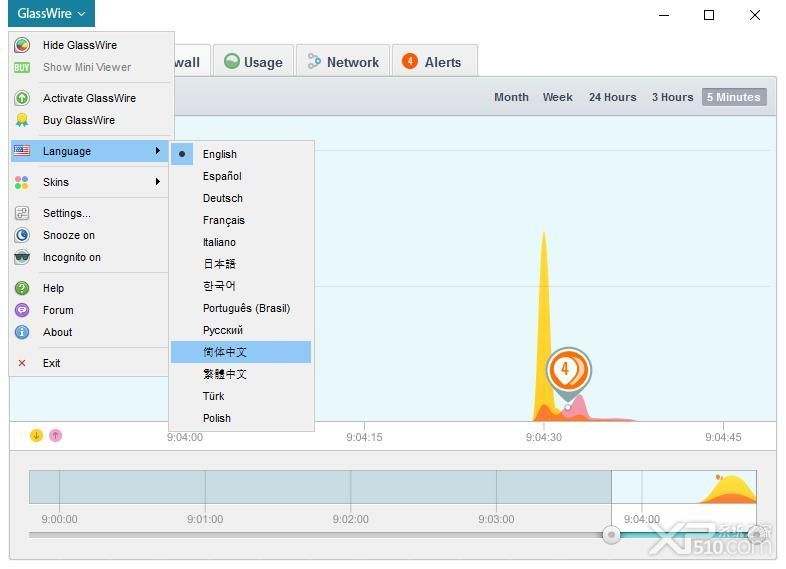This screenshot has width=786, height=569.
Task: Click the green Help question icon
Action: click(22, 288)
